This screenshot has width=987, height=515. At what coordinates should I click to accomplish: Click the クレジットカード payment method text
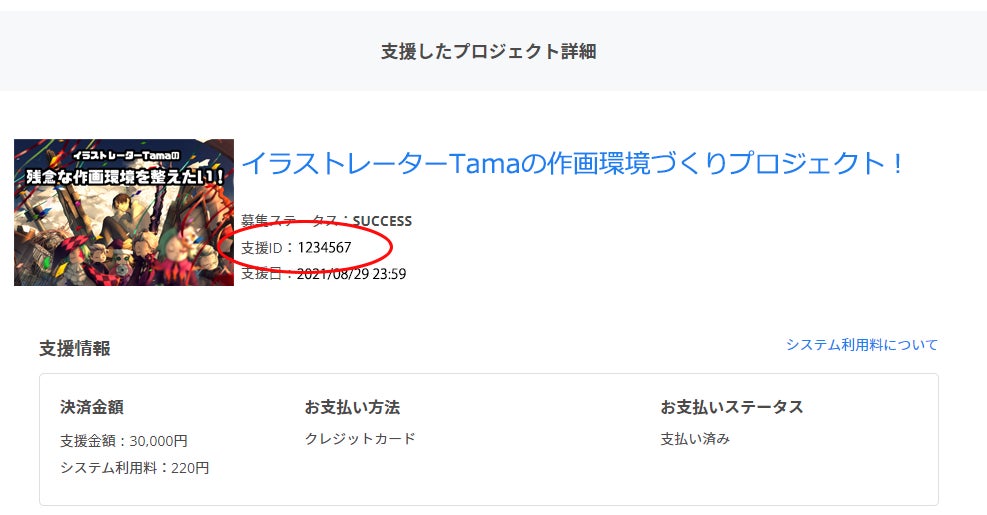pos(360,438)
